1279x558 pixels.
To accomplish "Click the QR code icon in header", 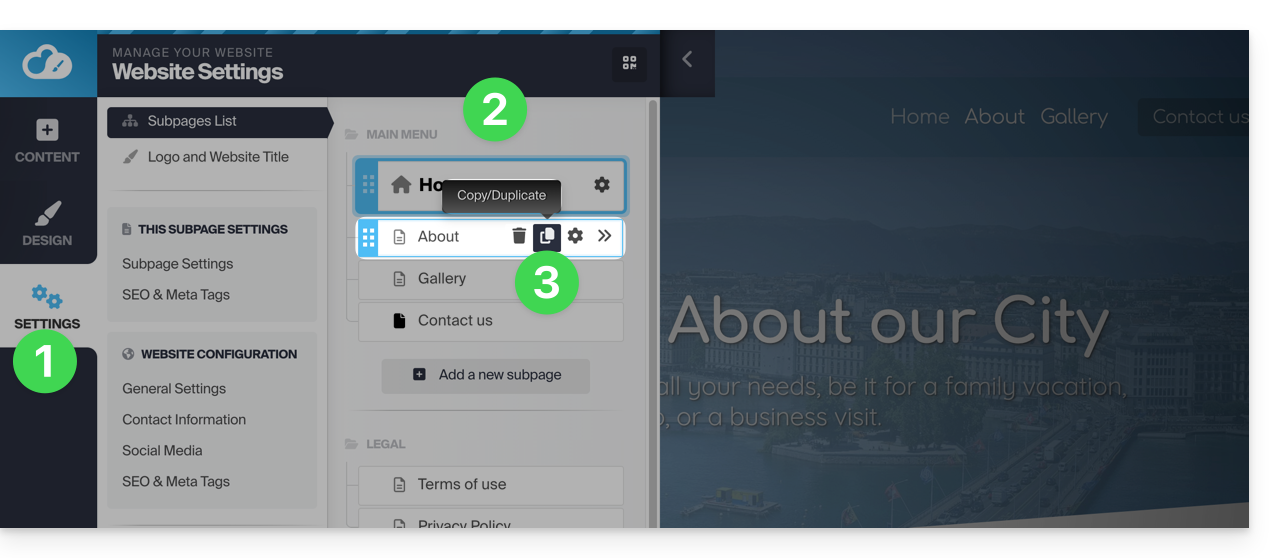I will click(x=629, y=63).
